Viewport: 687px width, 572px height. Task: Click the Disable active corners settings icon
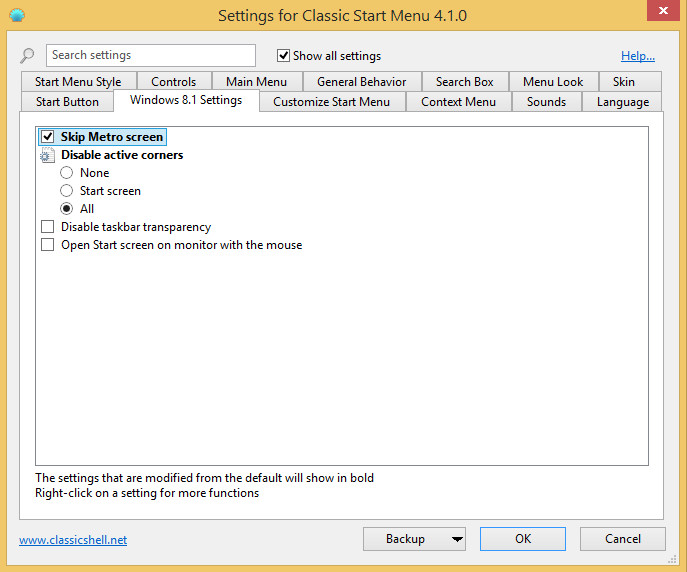[x=47, y=155]
